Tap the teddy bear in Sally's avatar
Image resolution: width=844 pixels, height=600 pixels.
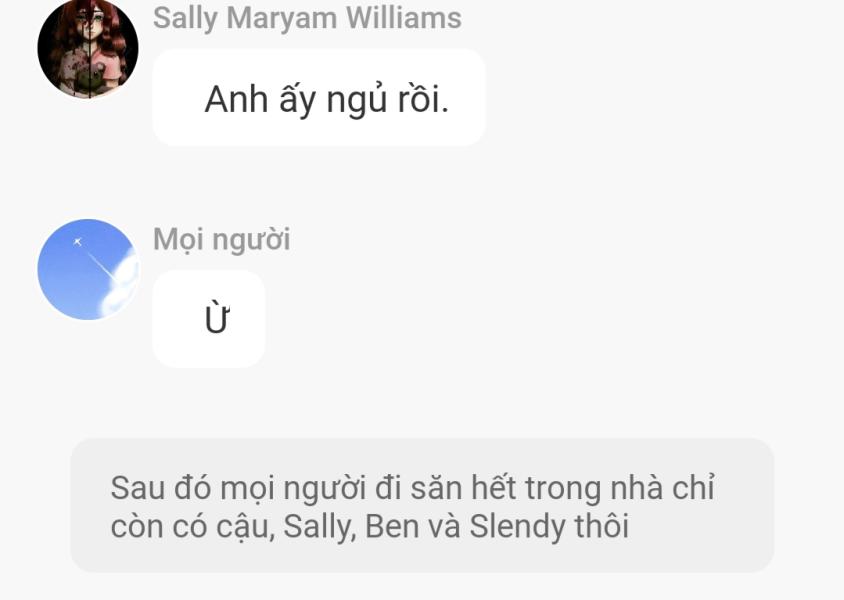[x=92, y=78]
